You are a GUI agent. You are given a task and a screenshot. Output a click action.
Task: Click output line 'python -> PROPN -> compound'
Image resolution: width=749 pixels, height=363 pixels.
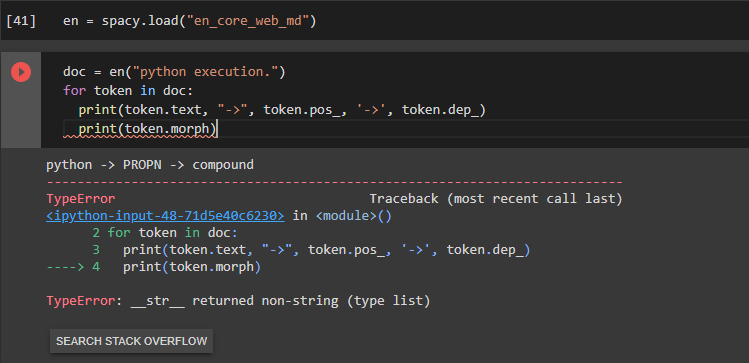pyautogui.click(x=150, y=165)
